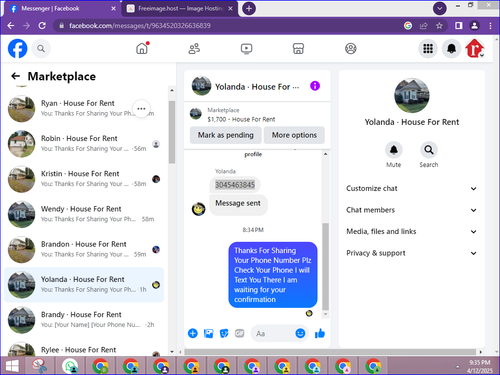Image resolution: width=500 pixels, height=375 pixels.
Task: Click the Facebook logo
Action: point(18,49)
